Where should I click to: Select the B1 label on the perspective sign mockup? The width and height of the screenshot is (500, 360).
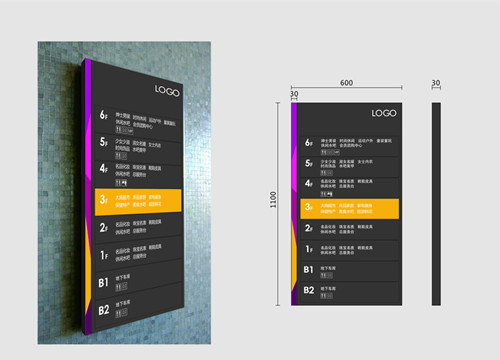tap(103, 283)
